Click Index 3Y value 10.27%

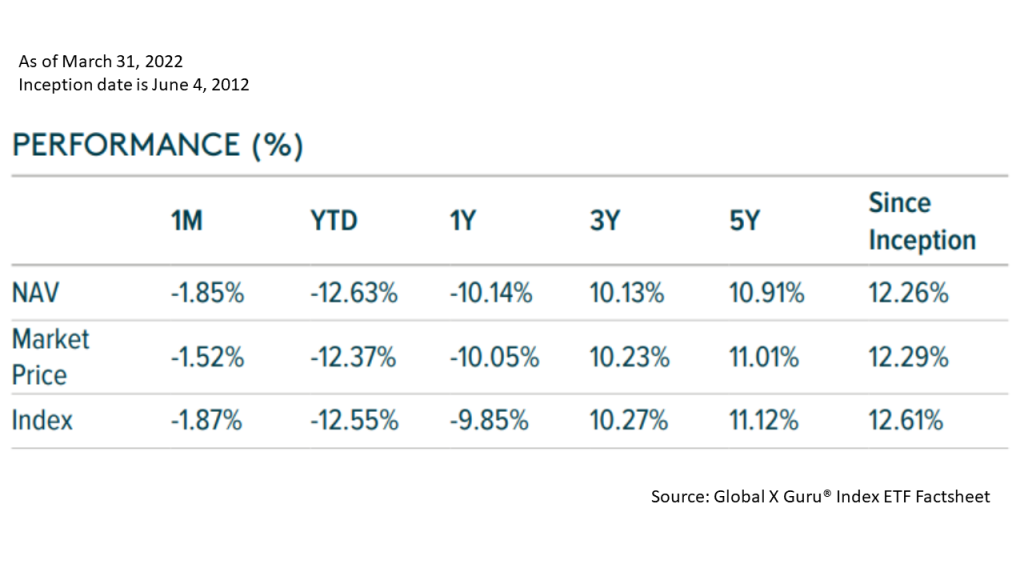(x=629, y=420)
